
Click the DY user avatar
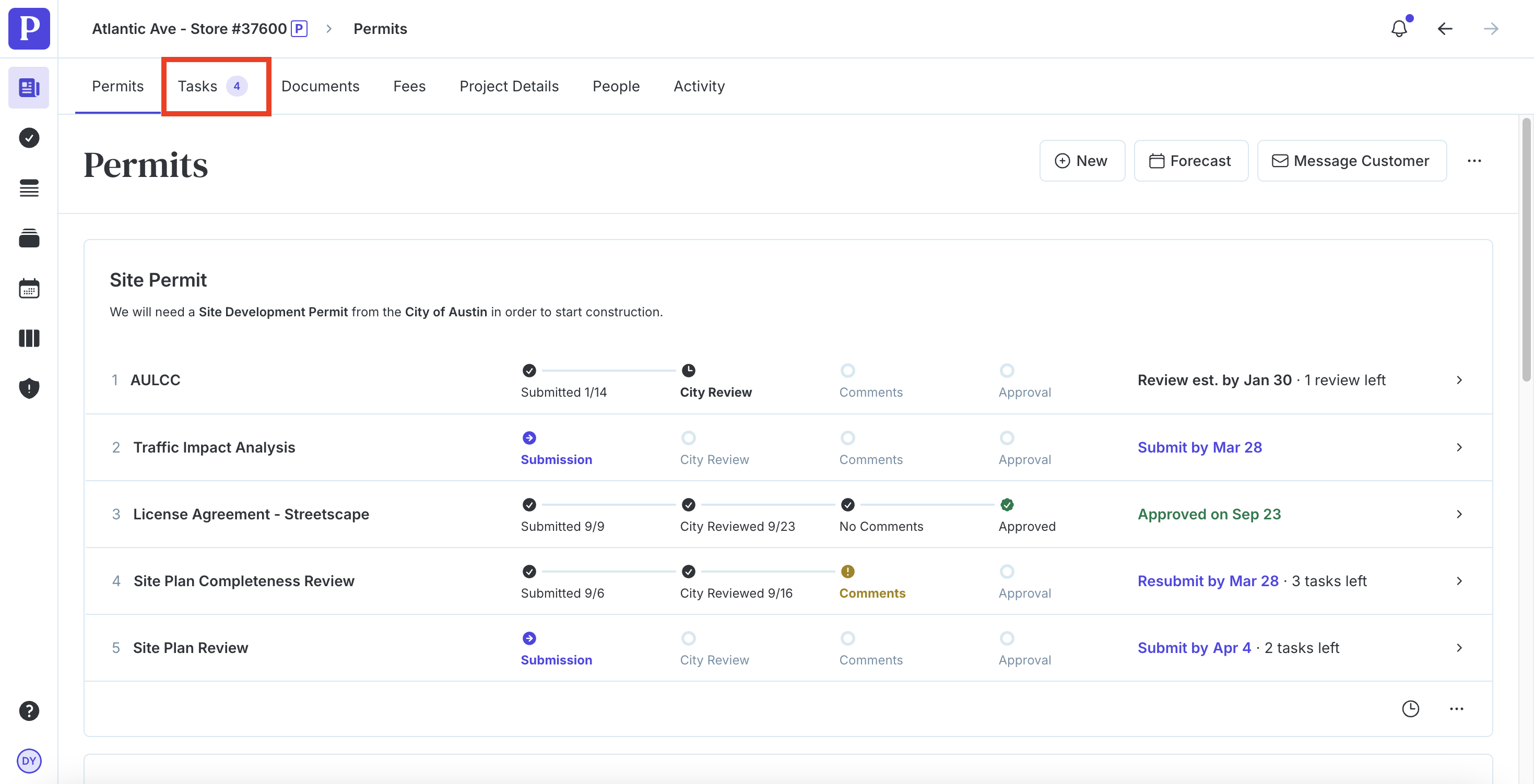(x=29, y=761)
